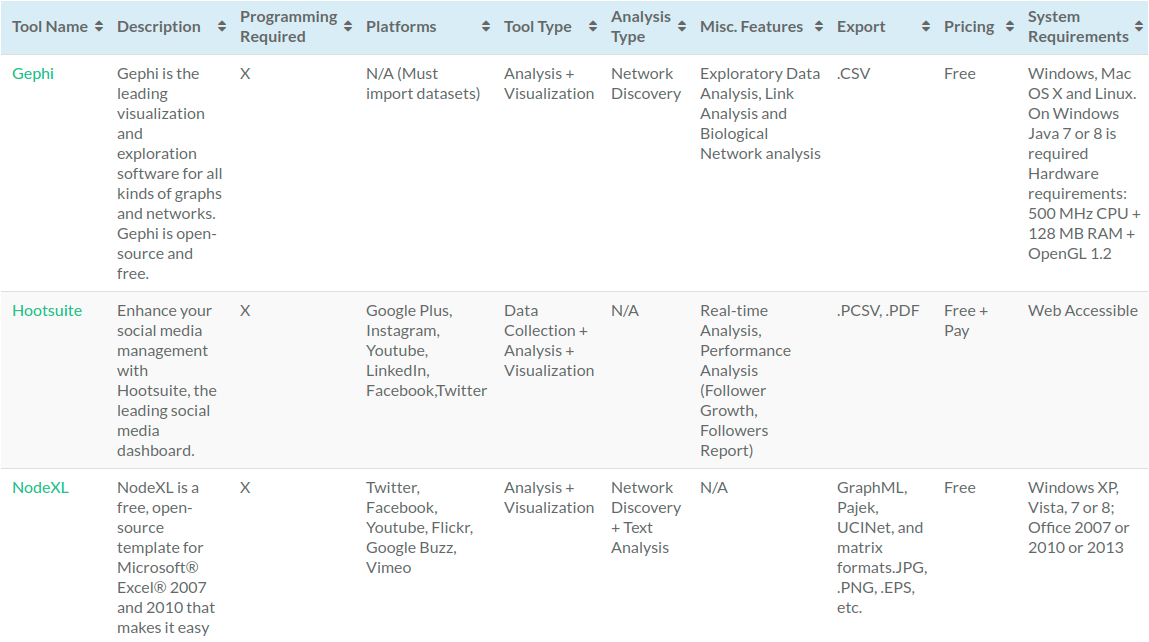Sort by System Requirements arrows
Image resolution: width=1149 pixels, height=642 pixels.
pyautogui.click(x=1138, y=26)
